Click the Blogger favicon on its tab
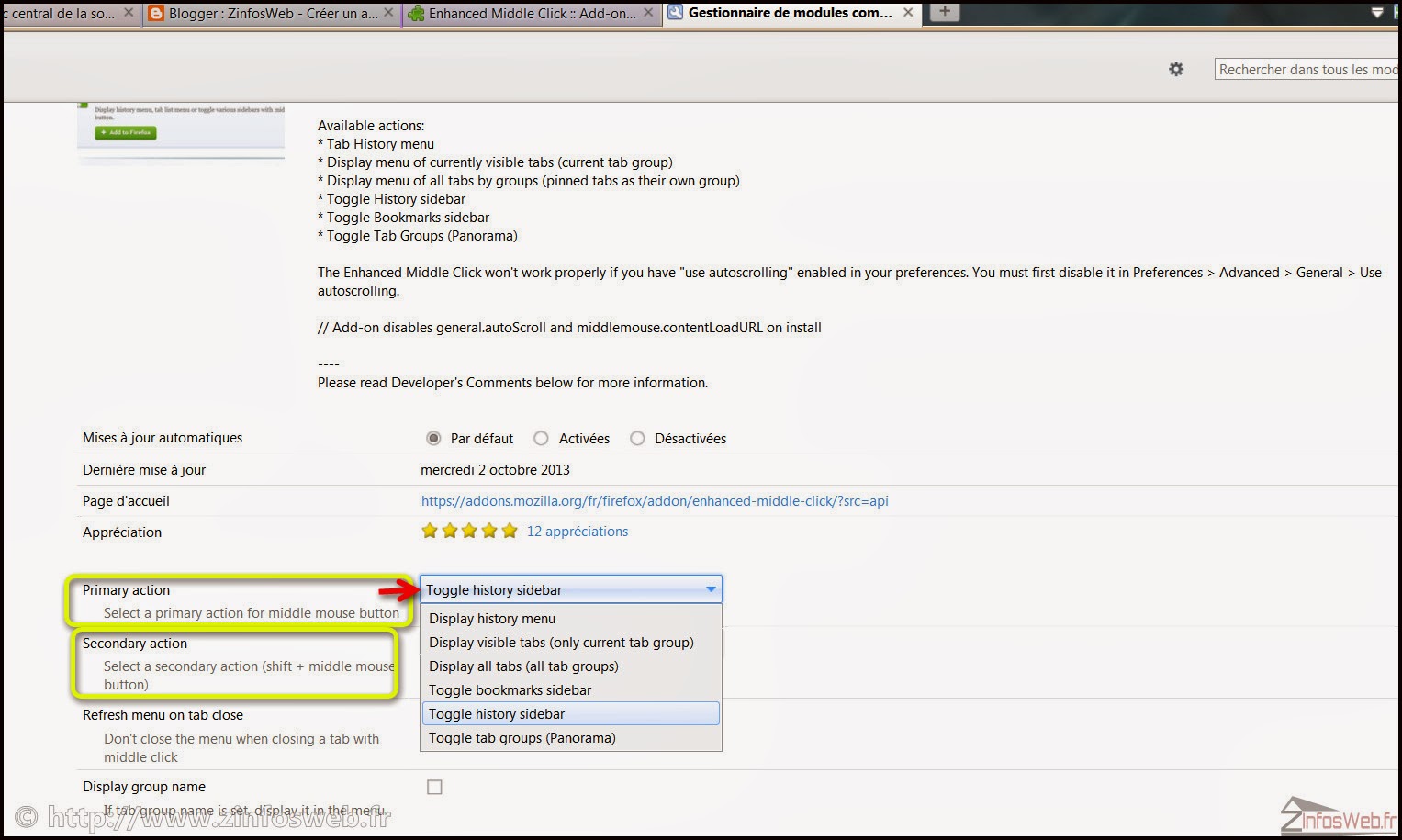This screenshot has width=1402, height=840. (x=156, y=13)
